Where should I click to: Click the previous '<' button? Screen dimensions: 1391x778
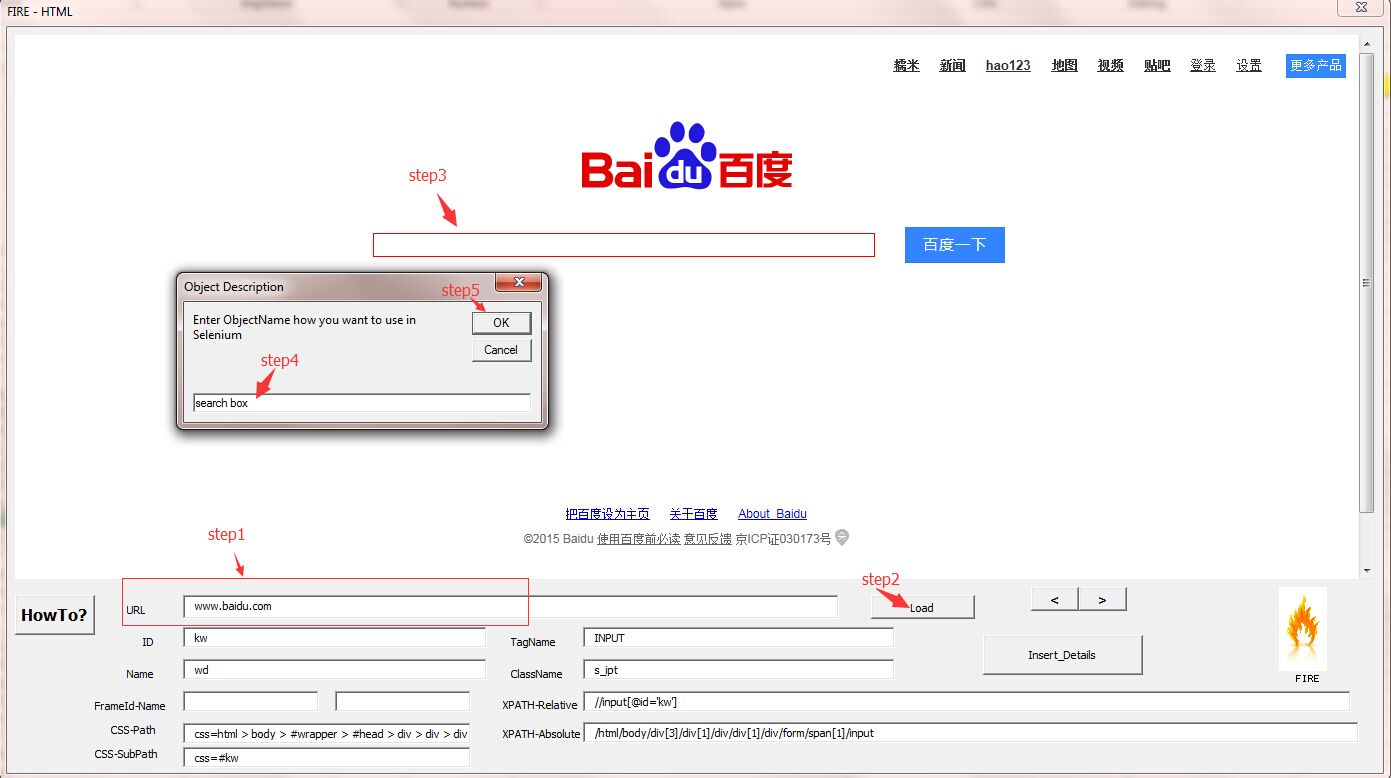click(1055, 599)
